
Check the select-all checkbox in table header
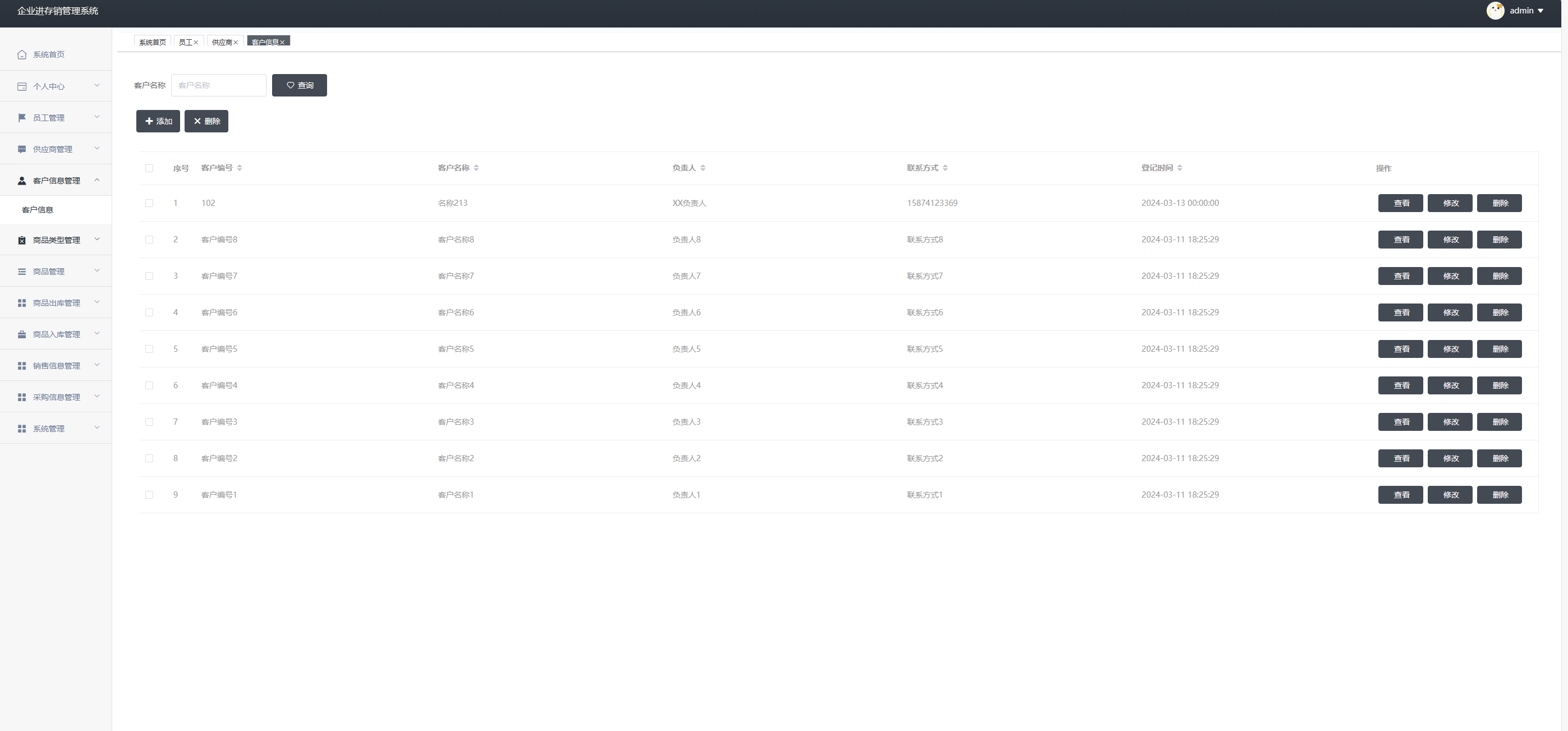click(149, 168)
